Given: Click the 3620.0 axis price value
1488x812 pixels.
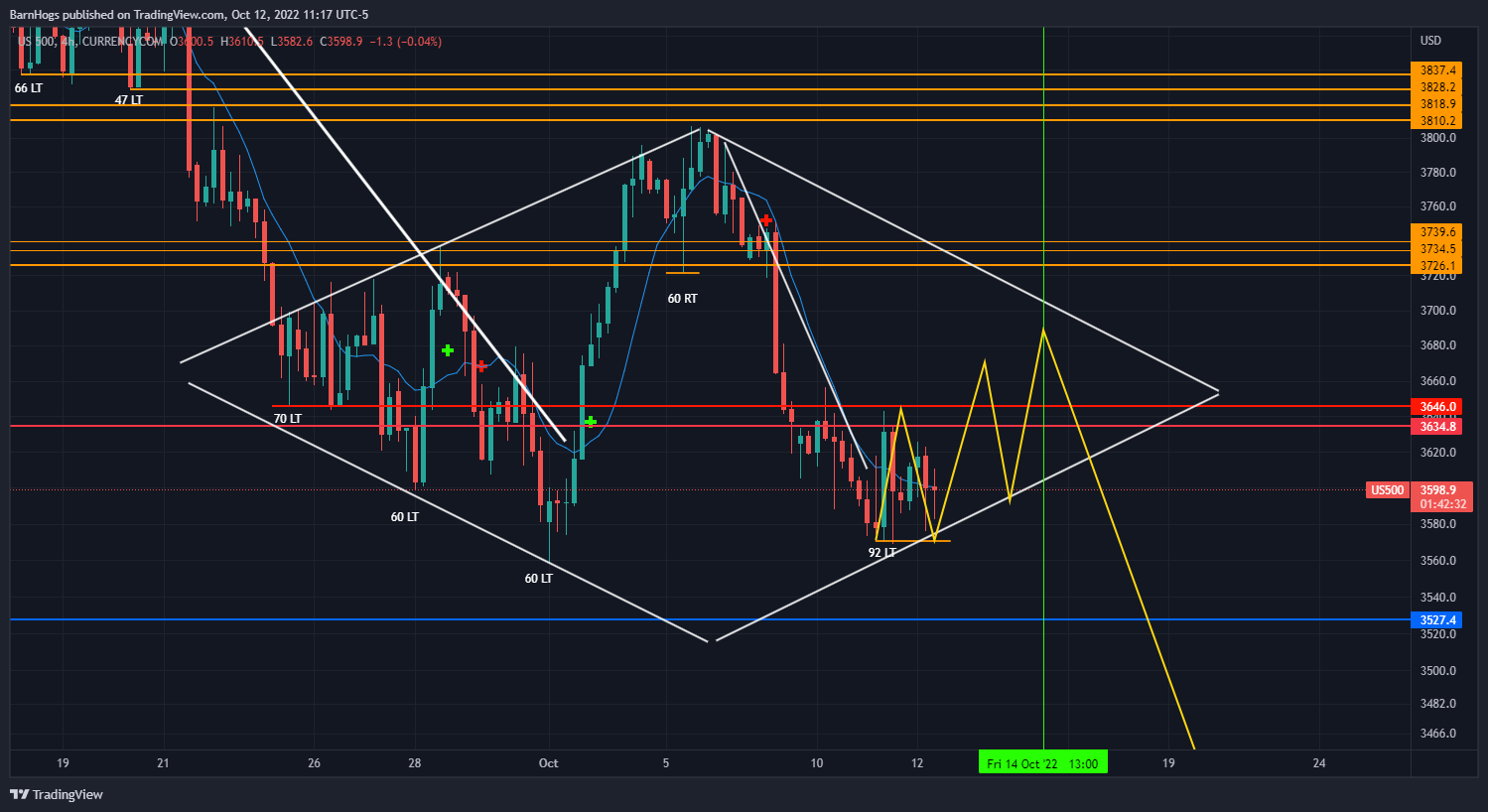Looking at the screenshot, I should tap(1438, 453).
